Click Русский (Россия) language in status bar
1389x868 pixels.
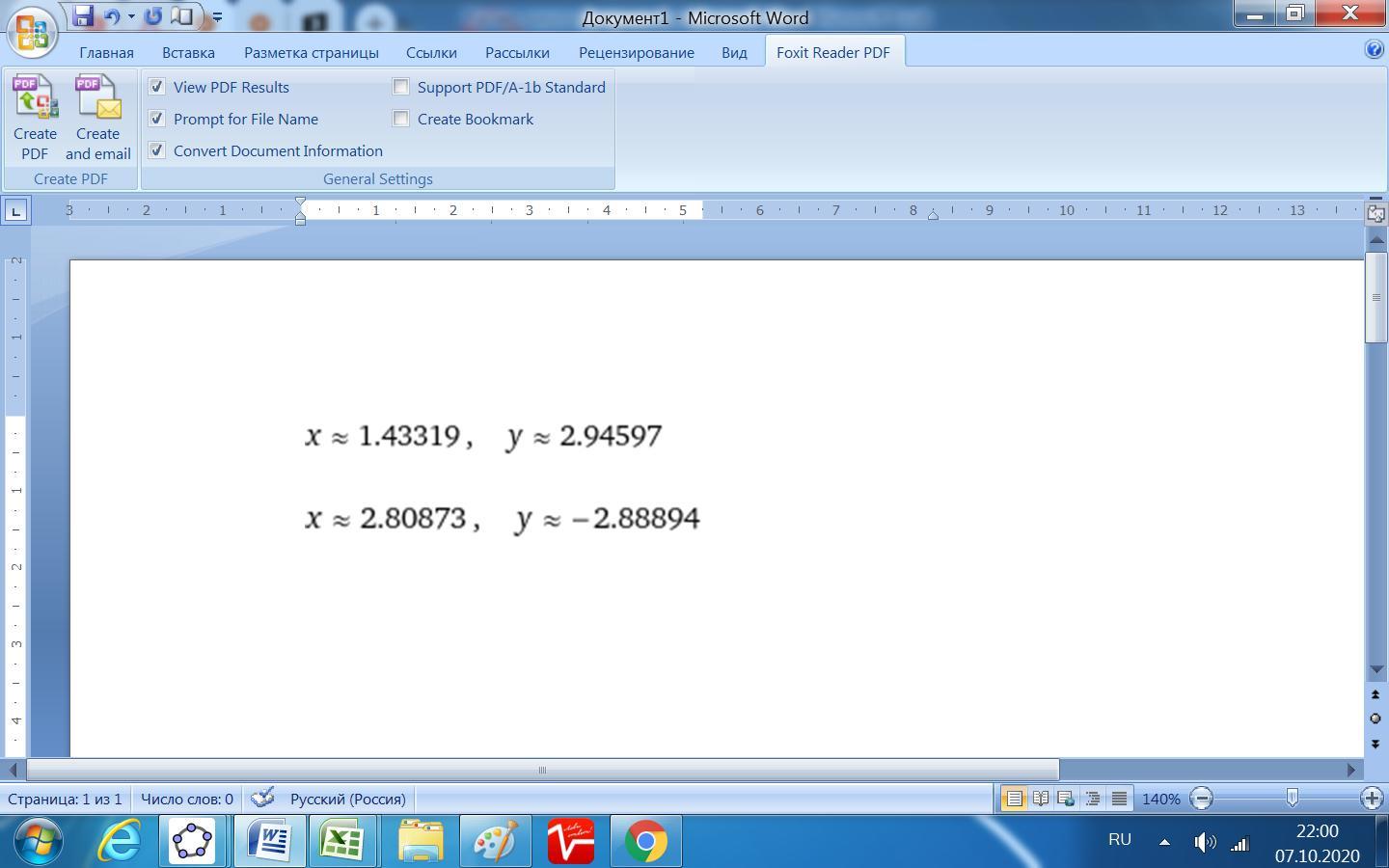(x=347, y=799)
